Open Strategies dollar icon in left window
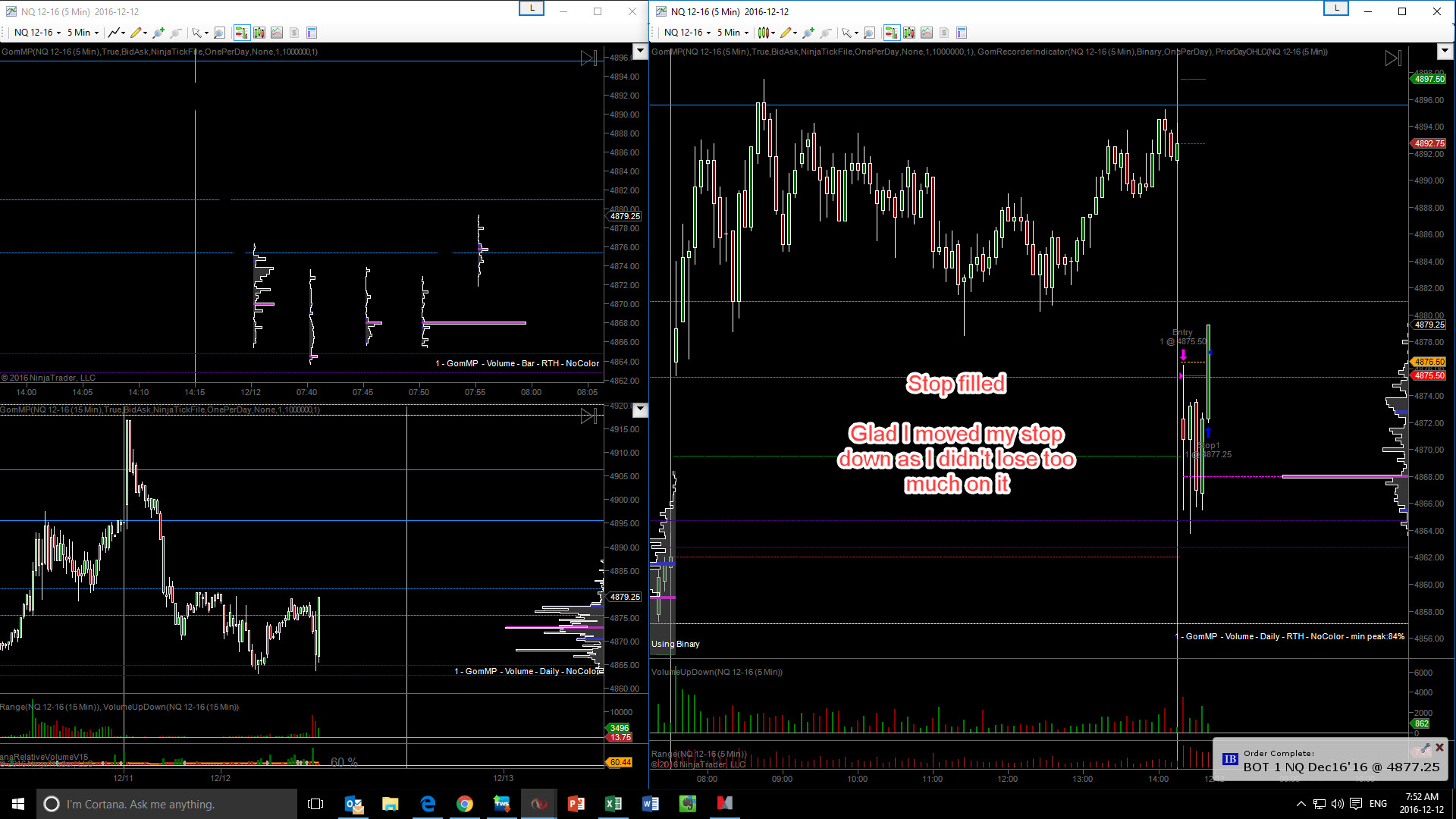Viewport: 1456px width, 819px height. click(x=294, y=33)
